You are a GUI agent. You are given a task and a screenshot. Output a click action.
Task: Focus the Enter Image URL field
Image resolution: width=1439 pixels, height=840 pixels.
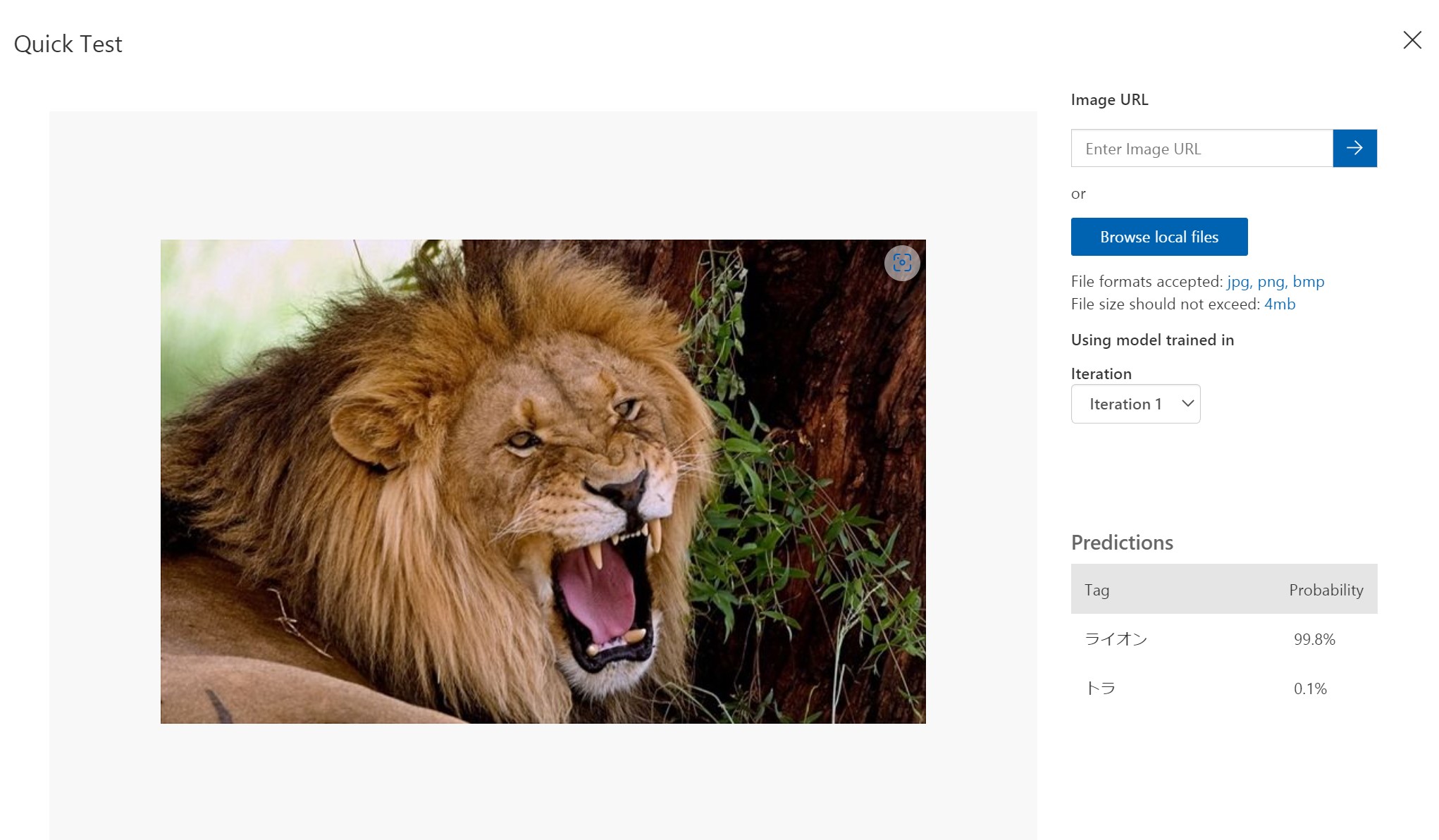(1202, 148)
